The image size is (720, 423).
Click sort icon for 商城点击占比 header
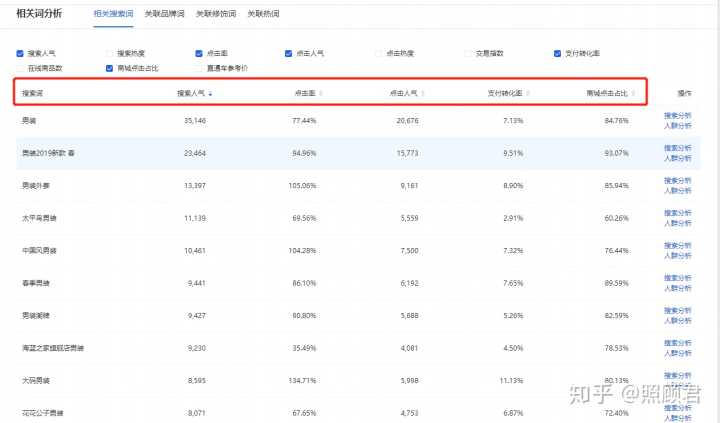point(634,94)
